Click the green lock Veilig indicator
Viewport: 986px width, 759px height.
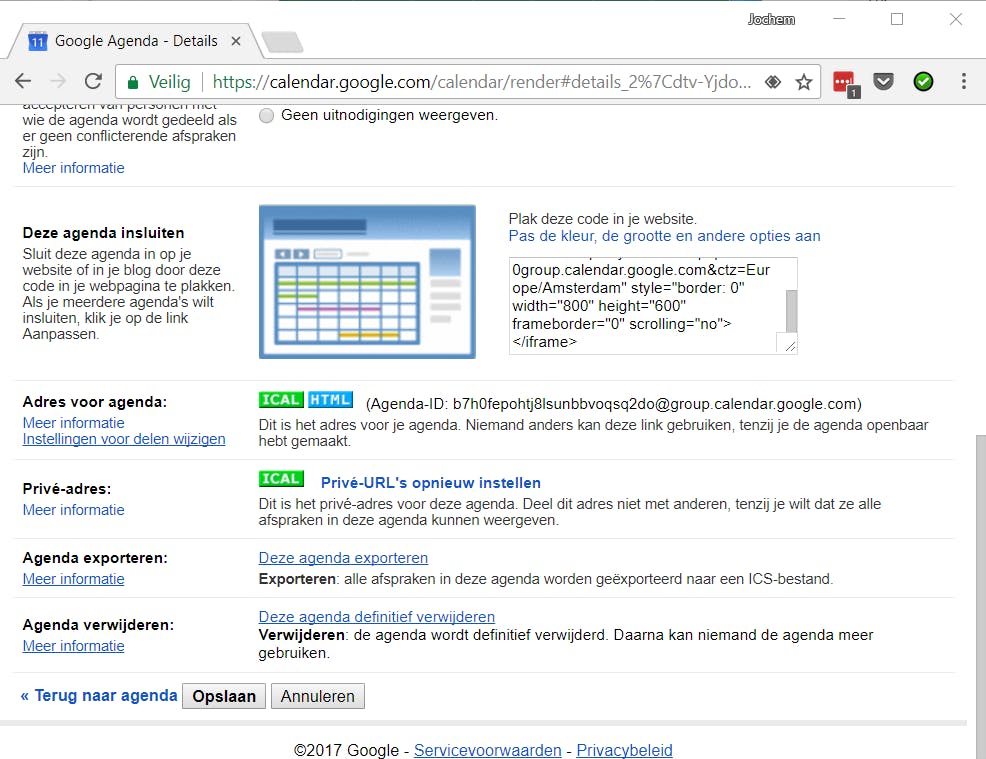158,82
